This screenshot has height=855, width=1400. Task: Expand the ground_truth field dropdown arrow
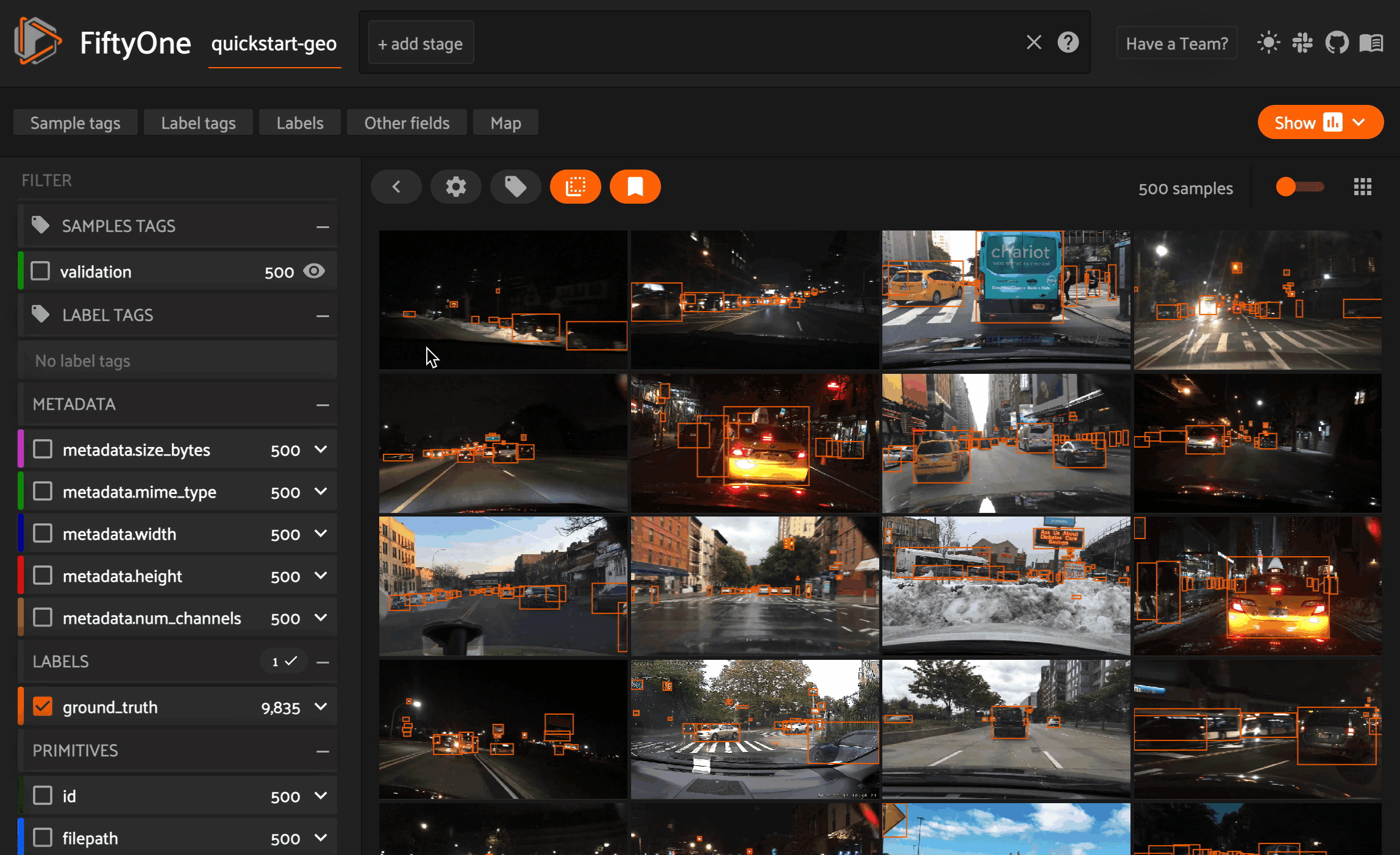pyautogui.click(x=321, y=707)
